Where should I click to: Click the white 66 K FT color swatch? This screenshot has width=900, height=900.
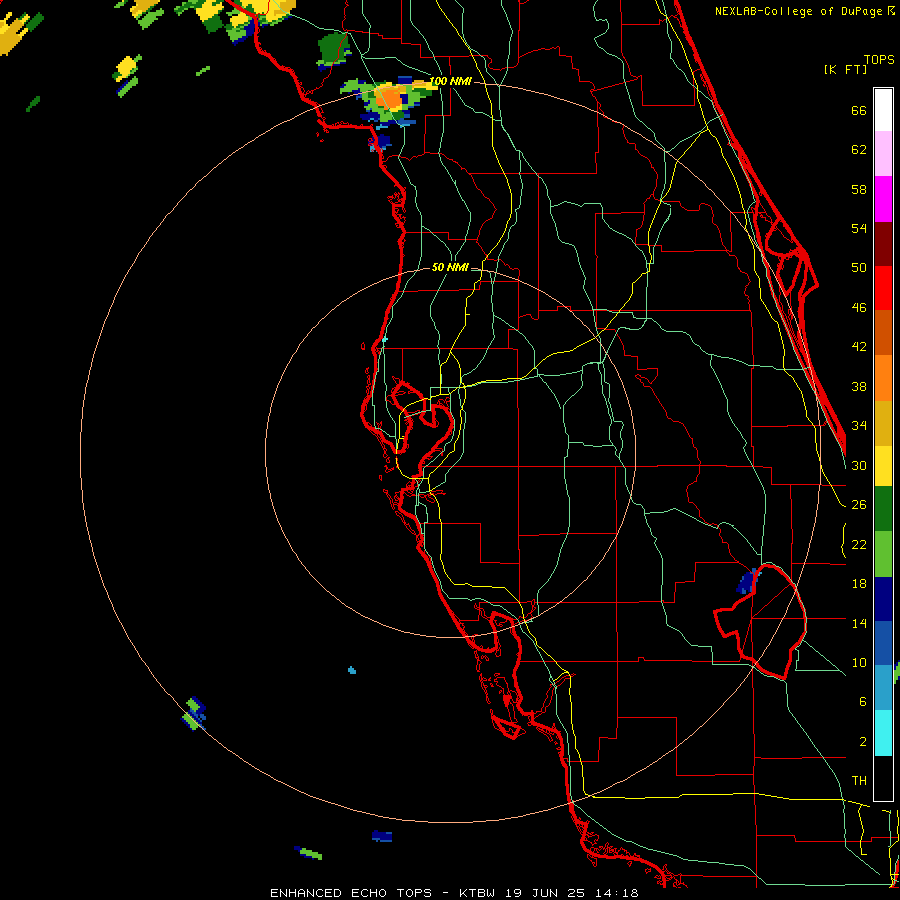[883, 110]
